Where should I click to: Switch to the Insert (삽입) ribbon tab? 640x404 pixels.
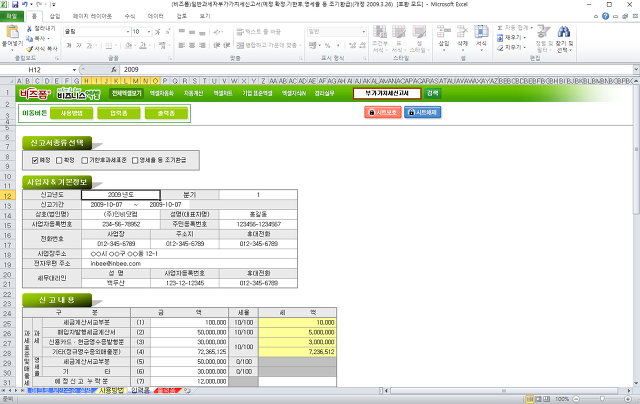pos(55,16)
